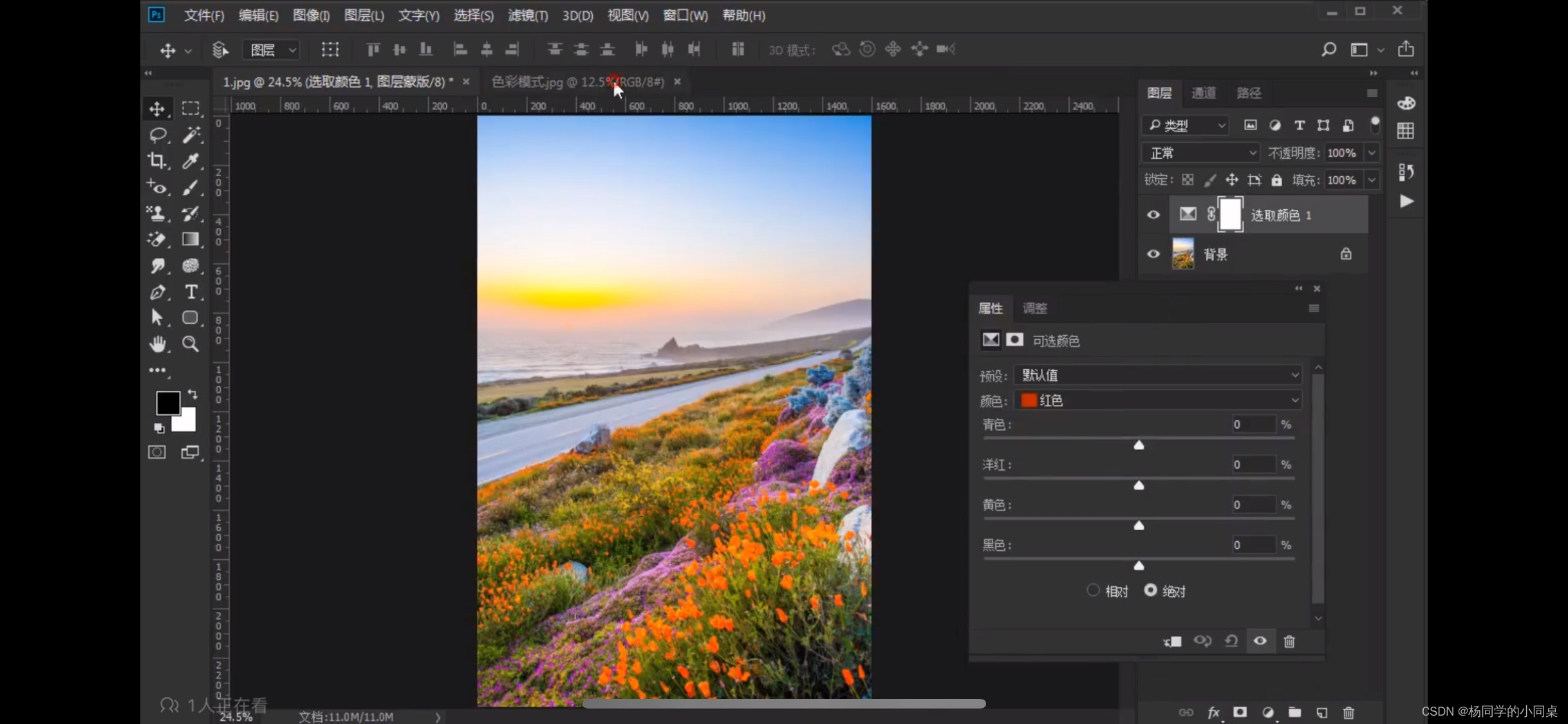
Task: Select the Lasso tool
Action: 157,135
